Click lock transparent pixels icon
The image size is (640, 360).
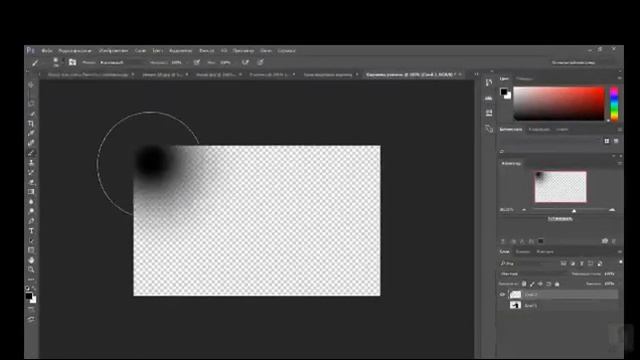click(x=524, y=284)
